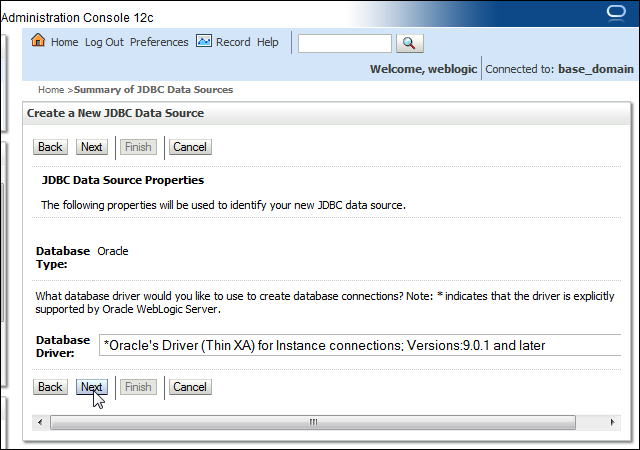Click the Home breadcrumb link

coord(51,90)
